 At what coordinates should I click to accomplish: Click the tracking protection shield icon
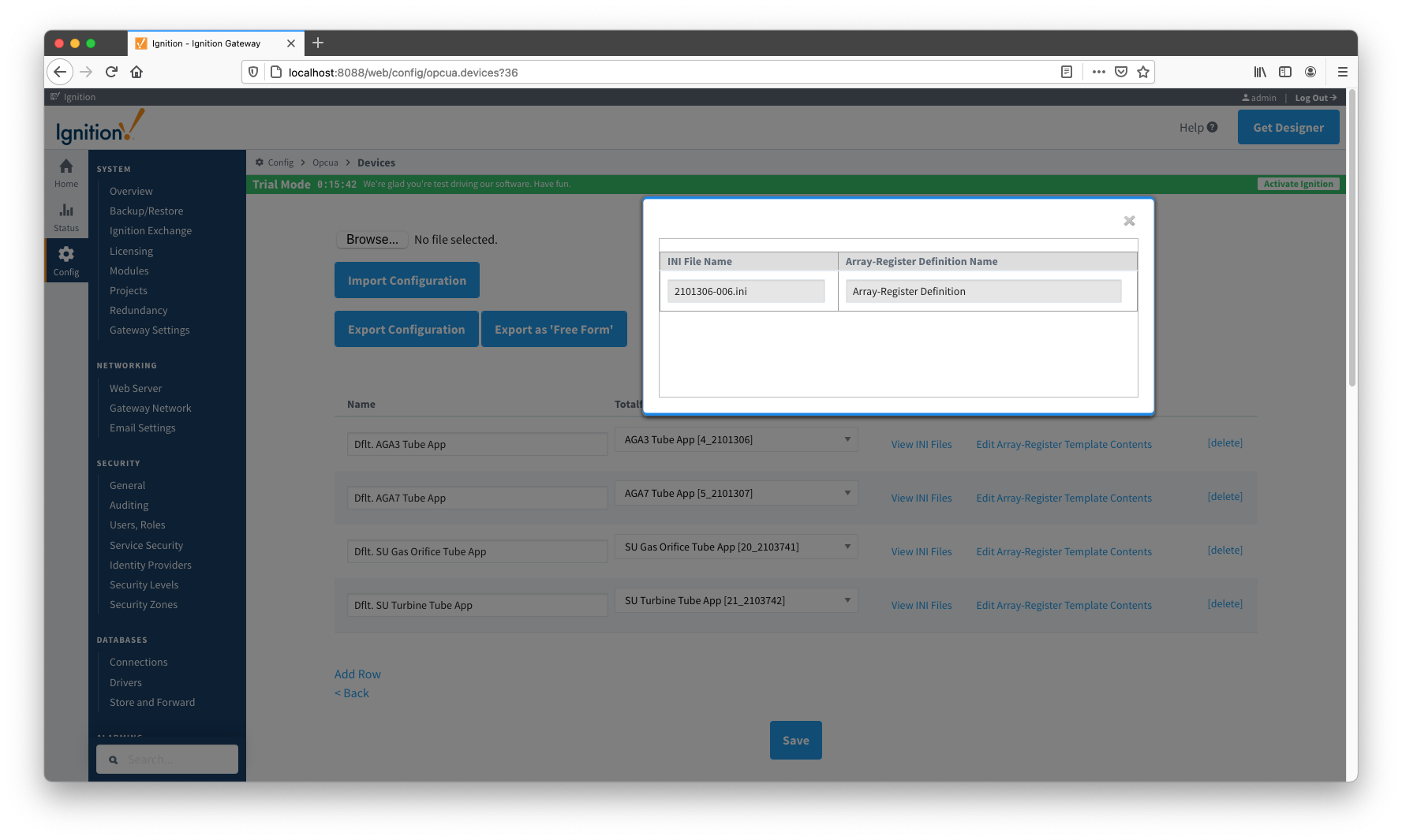pos(253,72)
